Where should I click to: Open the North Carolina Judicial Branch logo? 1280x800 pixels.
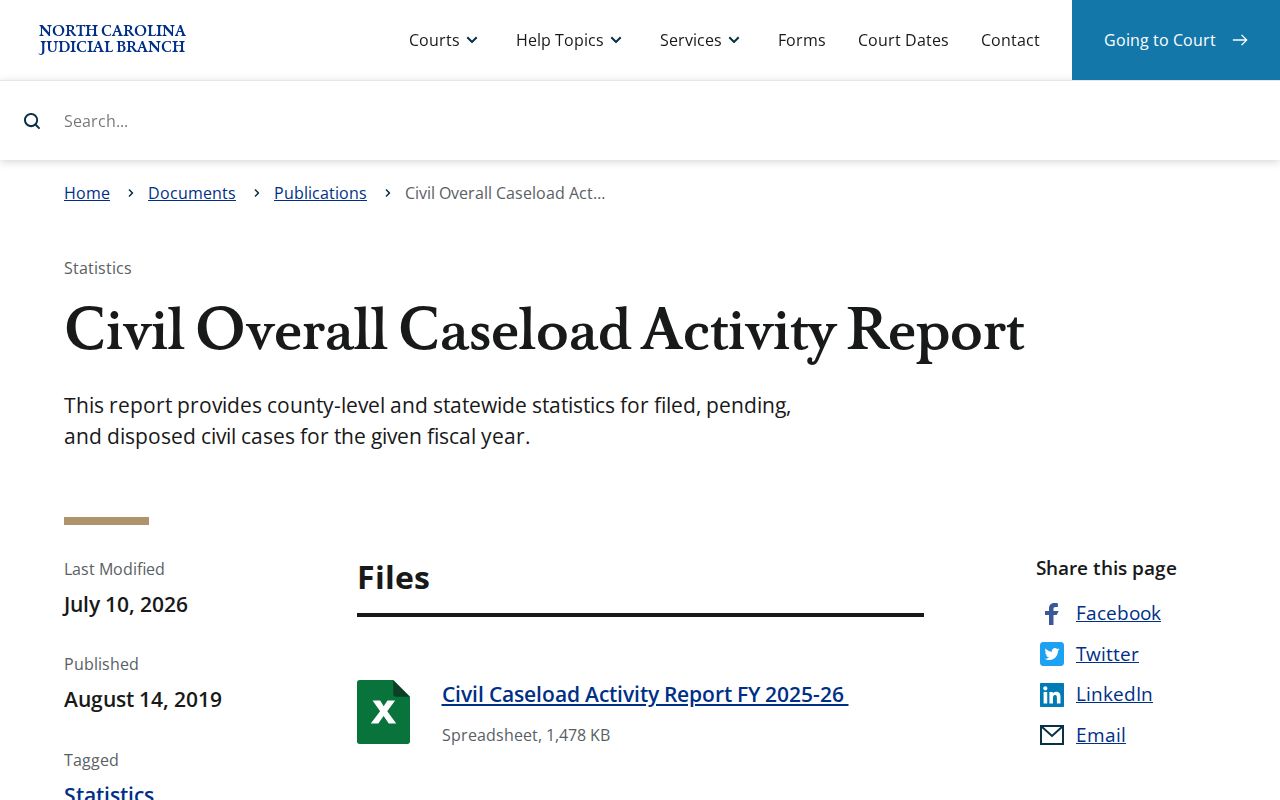112,40
